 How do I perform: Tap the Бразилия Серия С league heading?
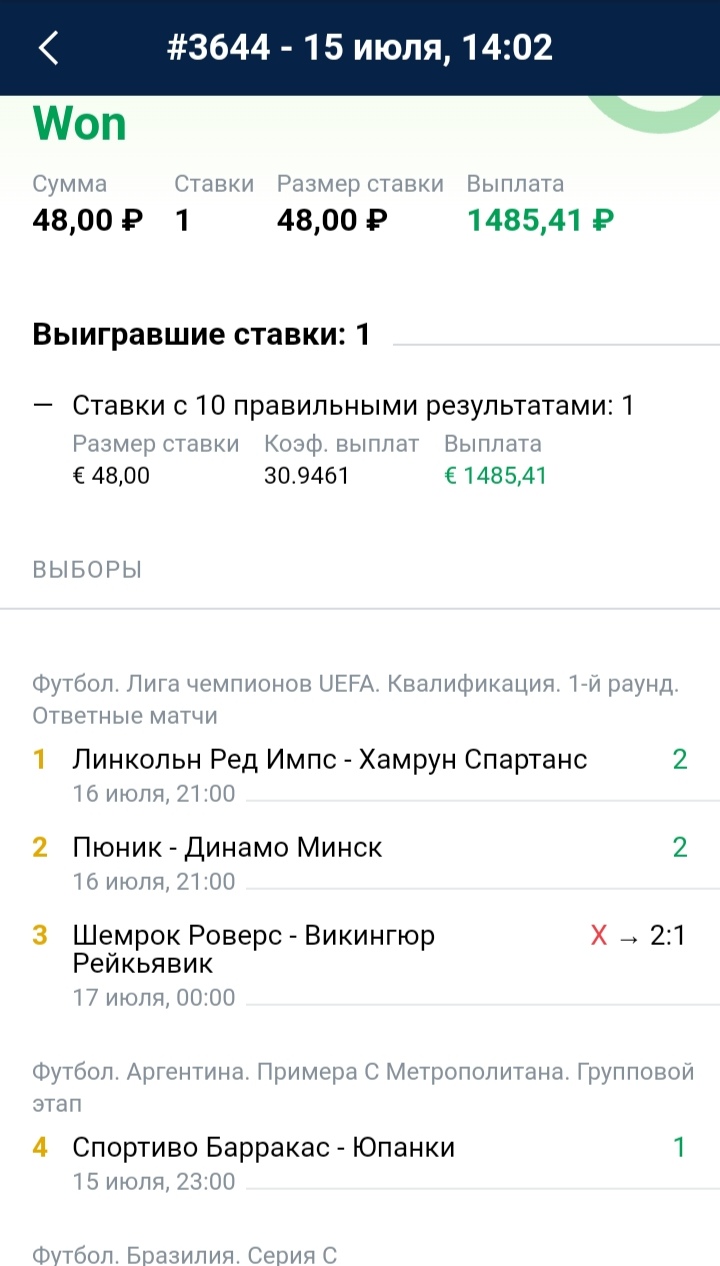(x=185, y=1256)
